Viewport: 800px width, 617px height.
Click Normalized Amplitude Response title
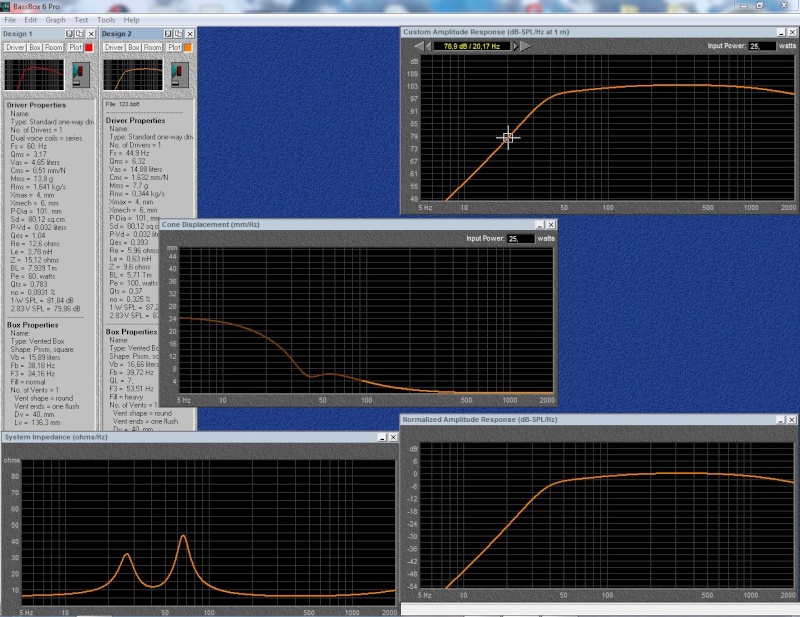point(480,419)
